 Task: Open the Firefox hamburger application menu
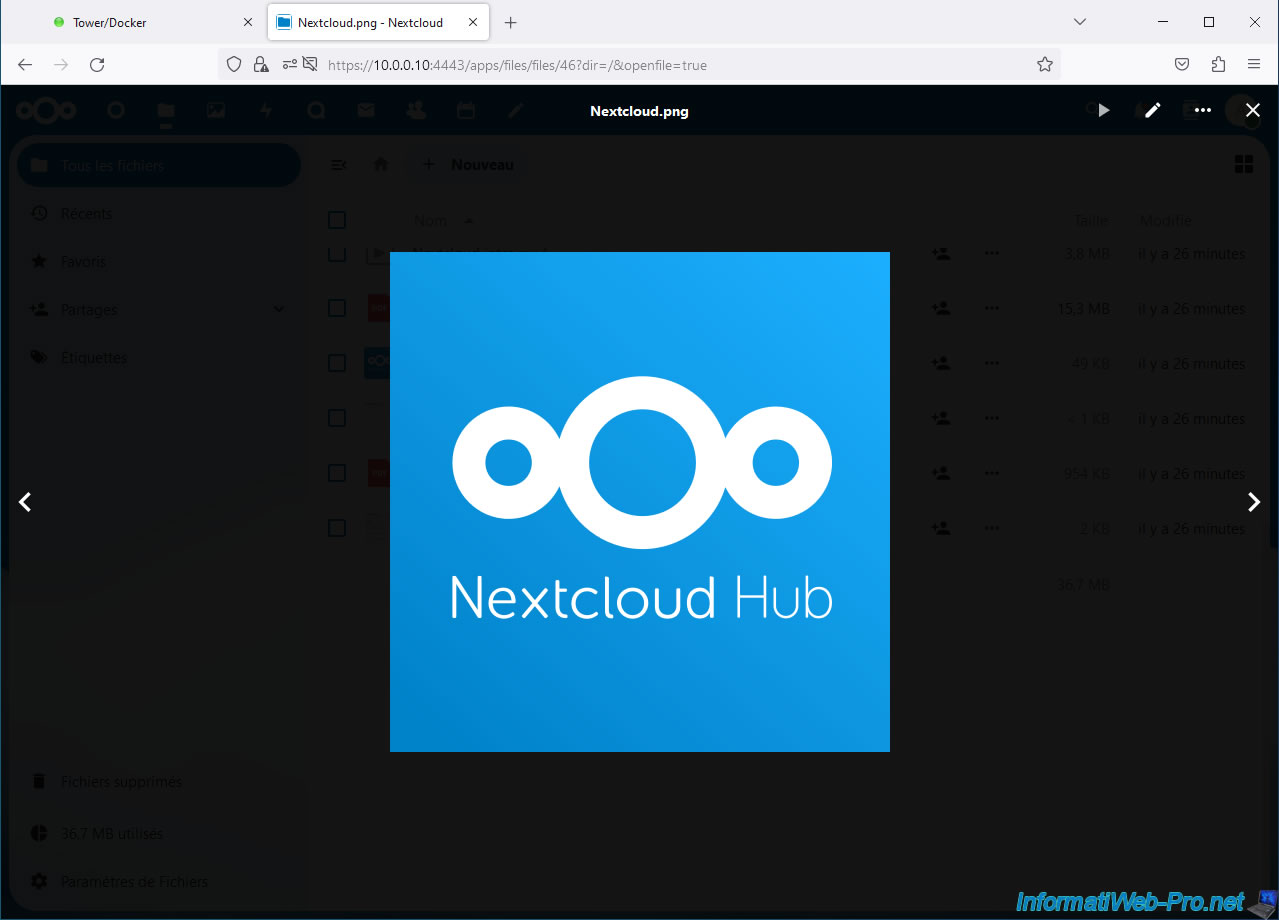[x=1254, y=65]
